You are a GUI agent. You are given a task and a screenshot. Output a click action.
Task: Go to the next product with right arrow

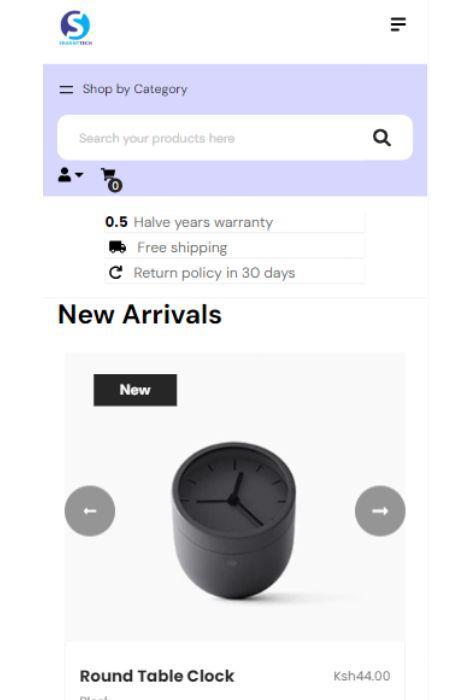(x=380, y=511)
